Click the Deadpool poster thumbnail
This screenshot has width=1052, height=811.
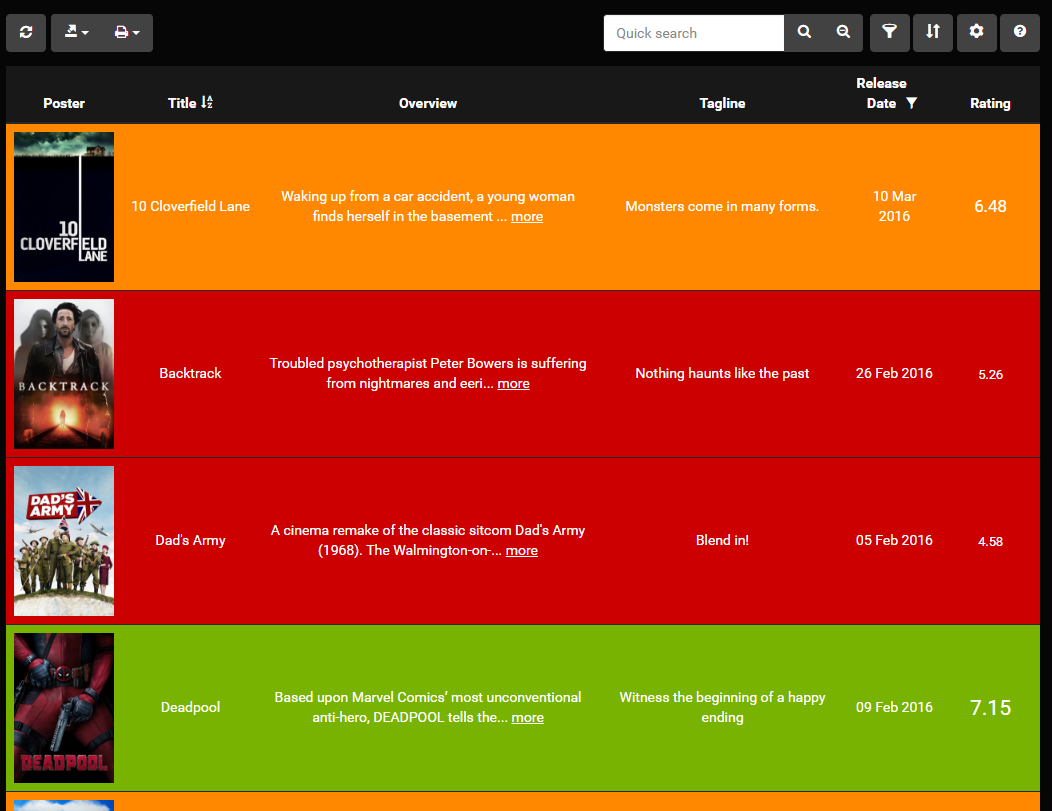(x=64, y=708)
